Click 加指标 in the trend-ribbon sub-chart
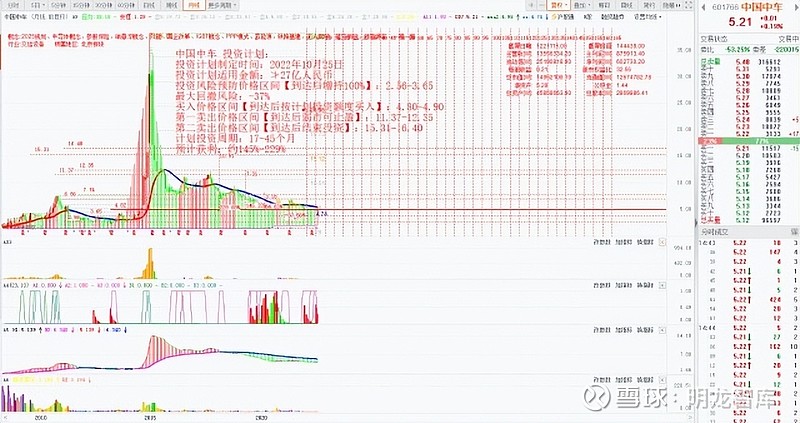This screenshot has height=423, width=800. [622, 330]
